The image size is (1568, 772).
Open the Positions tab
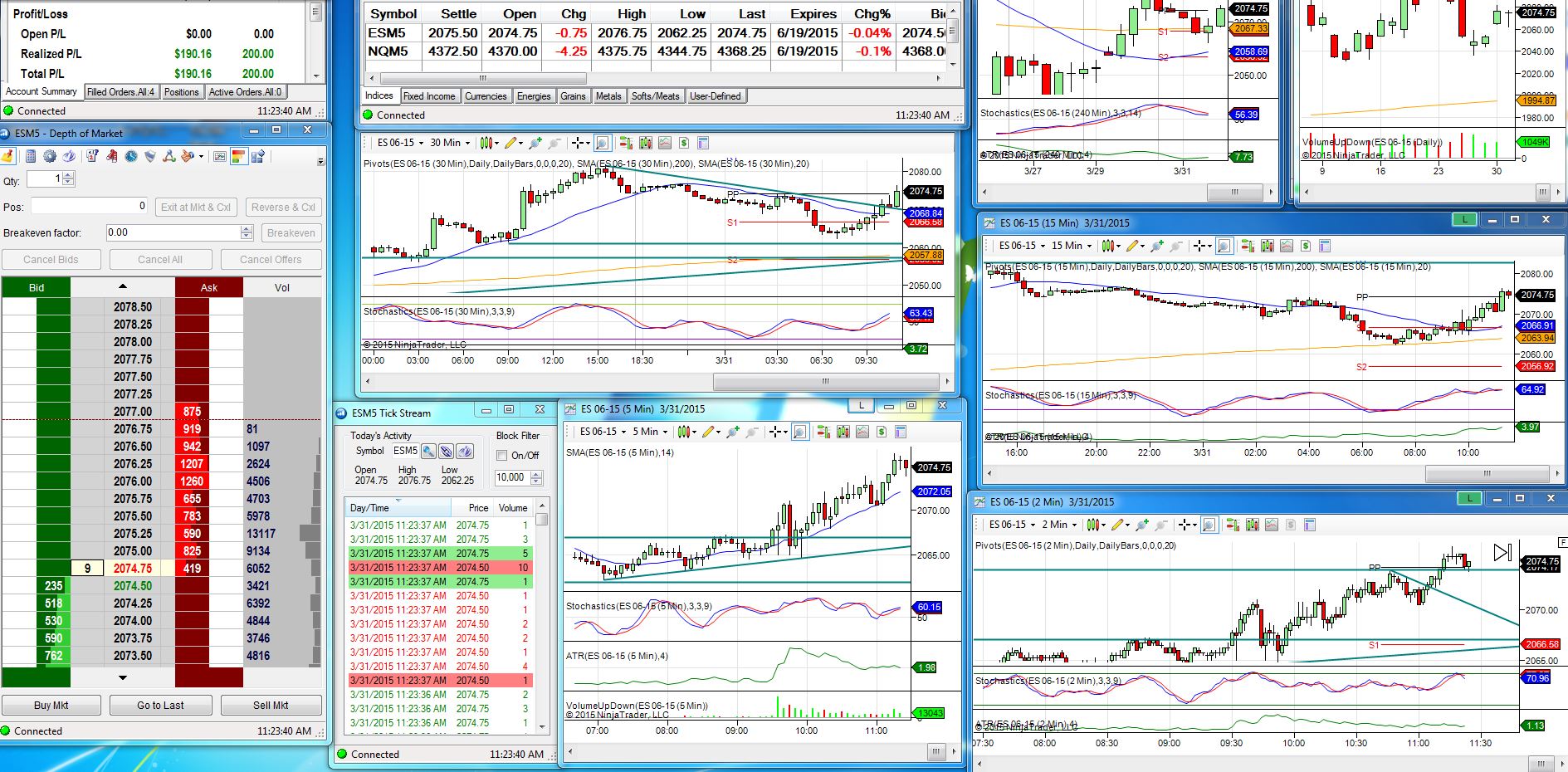[x=181, y=92]
